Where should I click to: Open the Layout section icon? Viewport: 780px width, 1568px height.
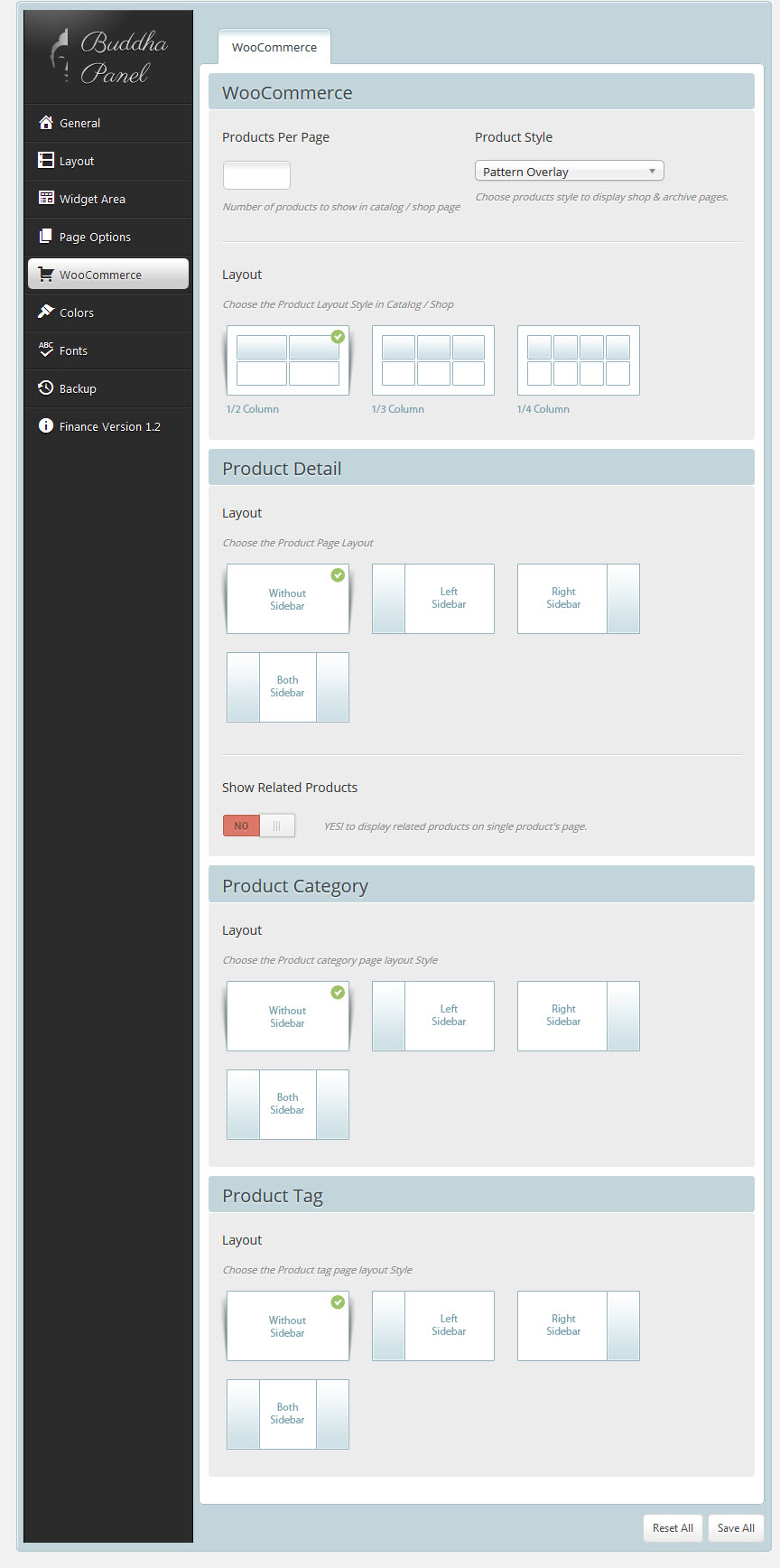pos(46,161)
